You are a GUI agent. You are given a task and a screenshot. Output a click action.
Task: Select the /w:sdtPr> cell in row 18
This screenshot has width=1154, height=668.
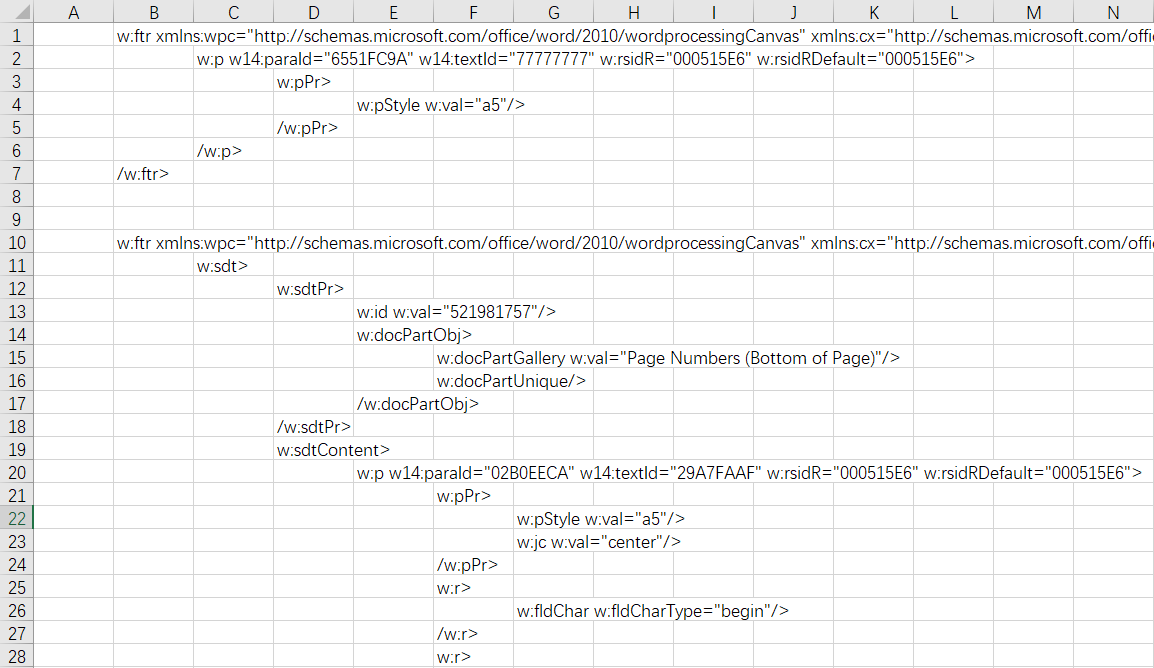[x=313, y=426]
